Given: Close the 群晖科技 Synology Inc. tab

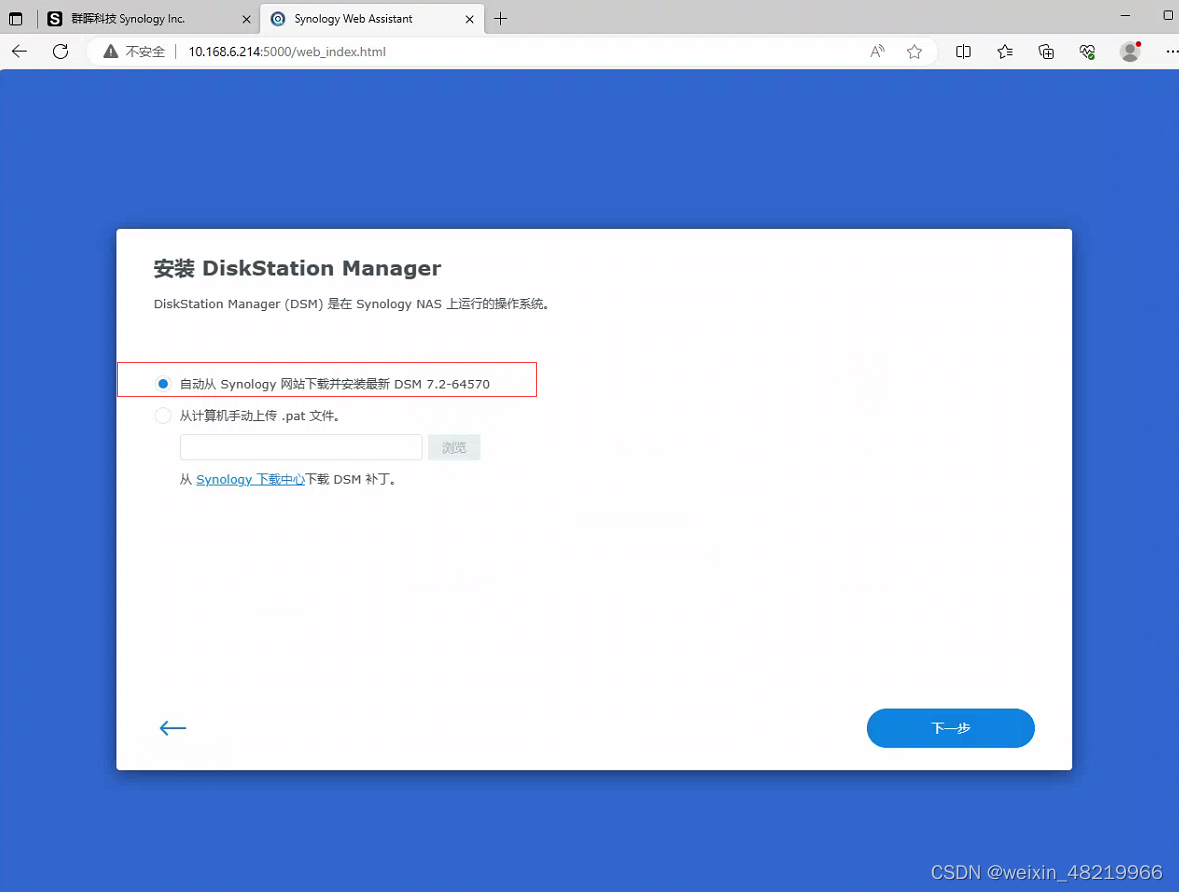Looking at the screenshot, I should click(246, 19).
